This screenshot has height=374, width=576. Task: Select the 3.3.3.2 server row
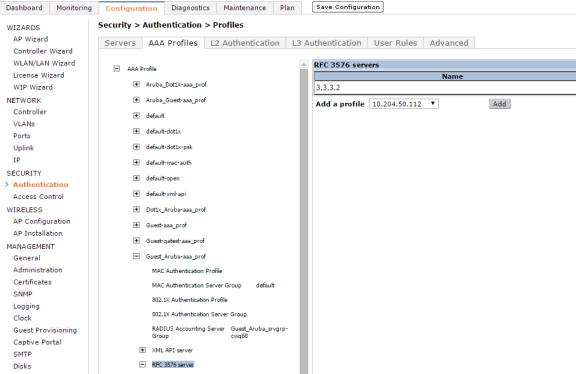coord(445,87)
